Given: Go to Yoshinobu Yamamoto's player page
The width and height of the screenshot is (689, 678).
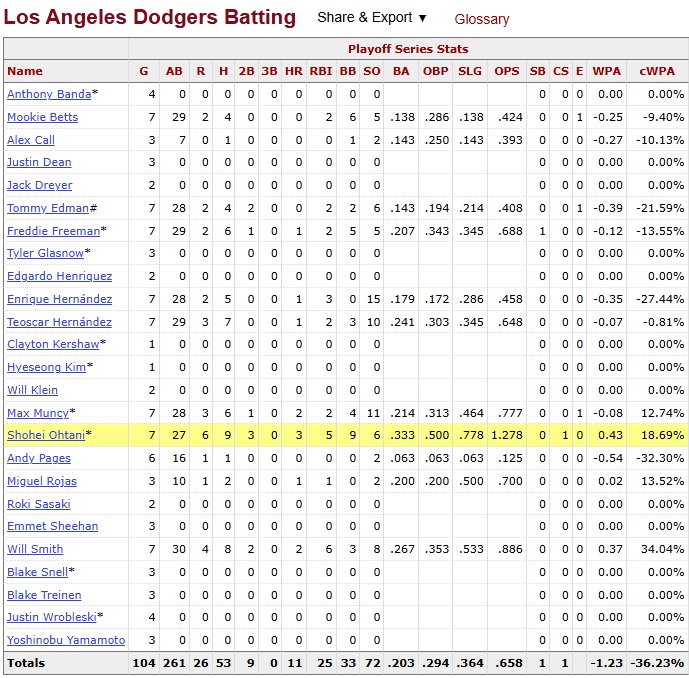Looking at the screenshot, I should tap(66, 640).
